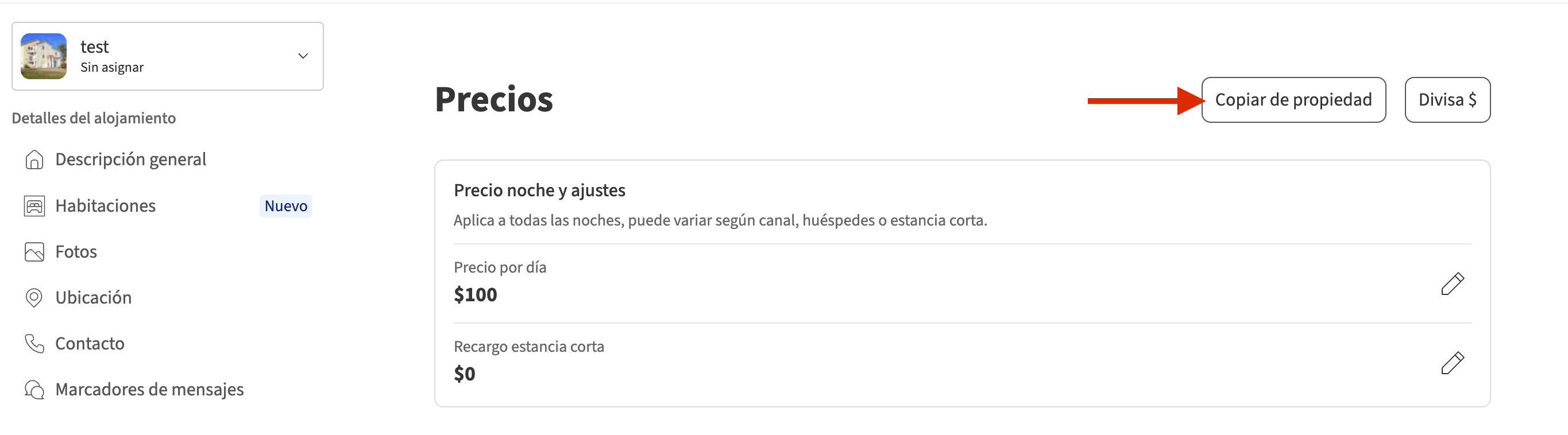The width and height of the screenshot is (1568, 435).
Task: Click the location pin icon beside Ubicación
Action: [x=34, y=297]
